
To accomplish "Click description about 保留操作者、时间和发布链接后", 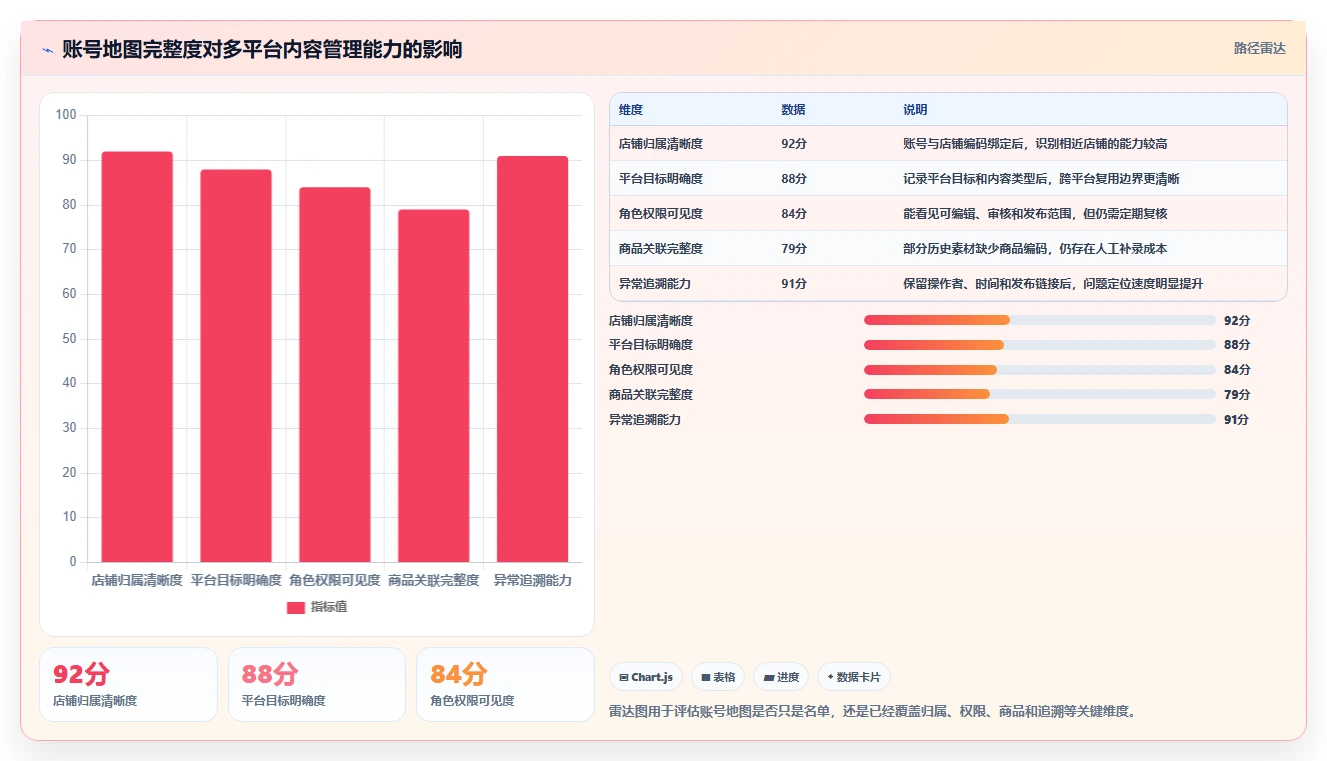I will [x=1053, y=284].
